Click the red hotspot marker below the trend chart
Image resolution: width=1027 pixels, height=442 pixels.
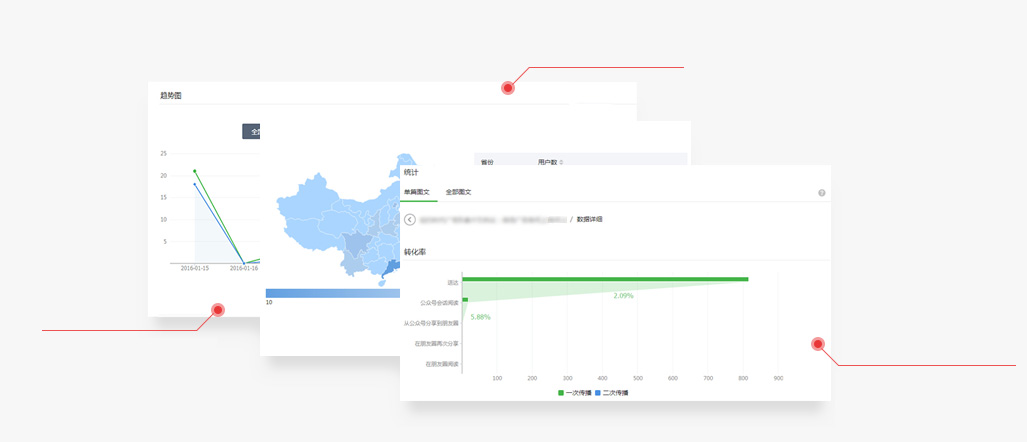tap(218, 310)
